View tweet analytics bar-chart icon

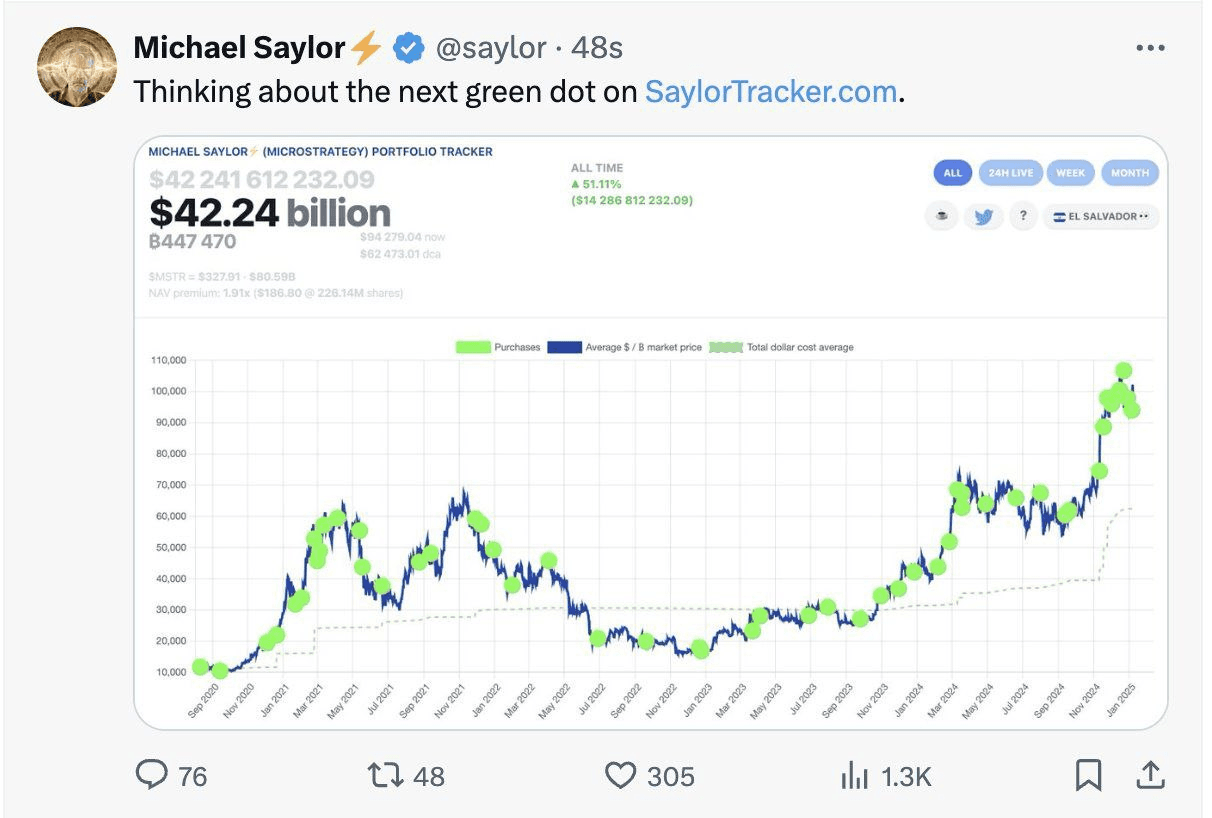click(x=855, y=775)
